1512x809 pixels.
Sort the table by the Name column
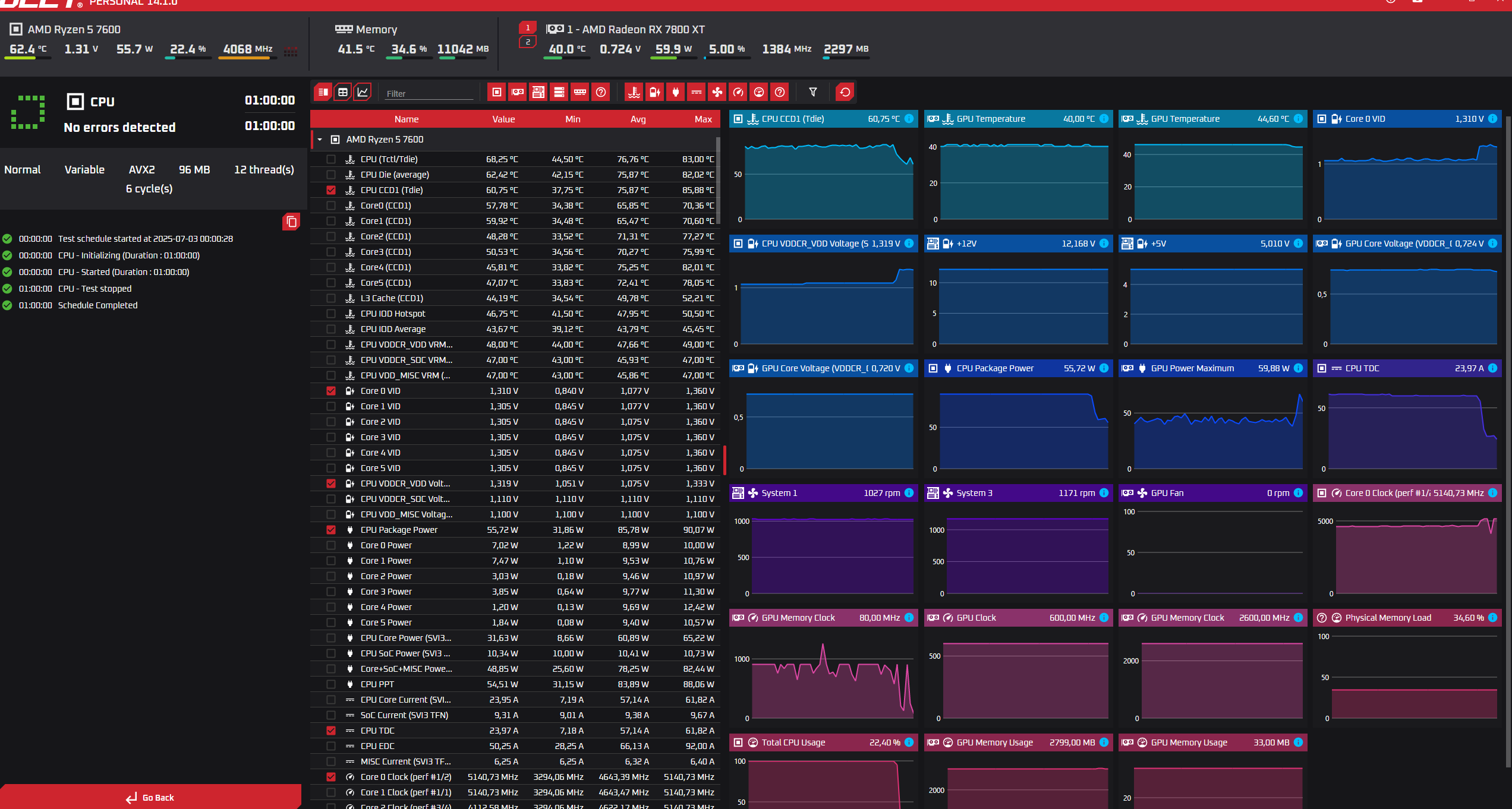[407, 119]
